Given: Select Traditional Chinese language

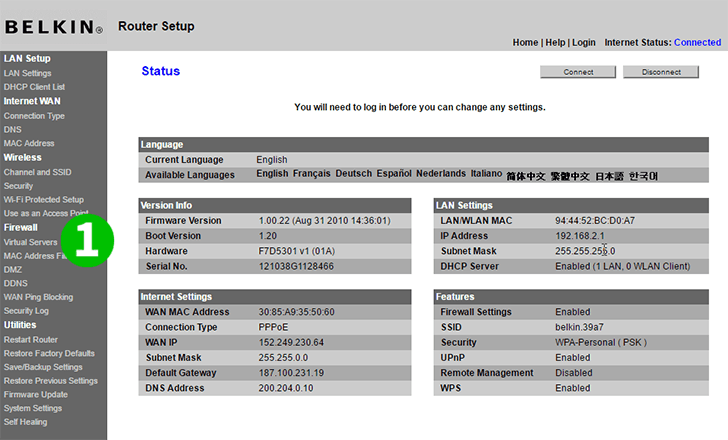Looking at the screenshot, I should click(x=570, y=176).
